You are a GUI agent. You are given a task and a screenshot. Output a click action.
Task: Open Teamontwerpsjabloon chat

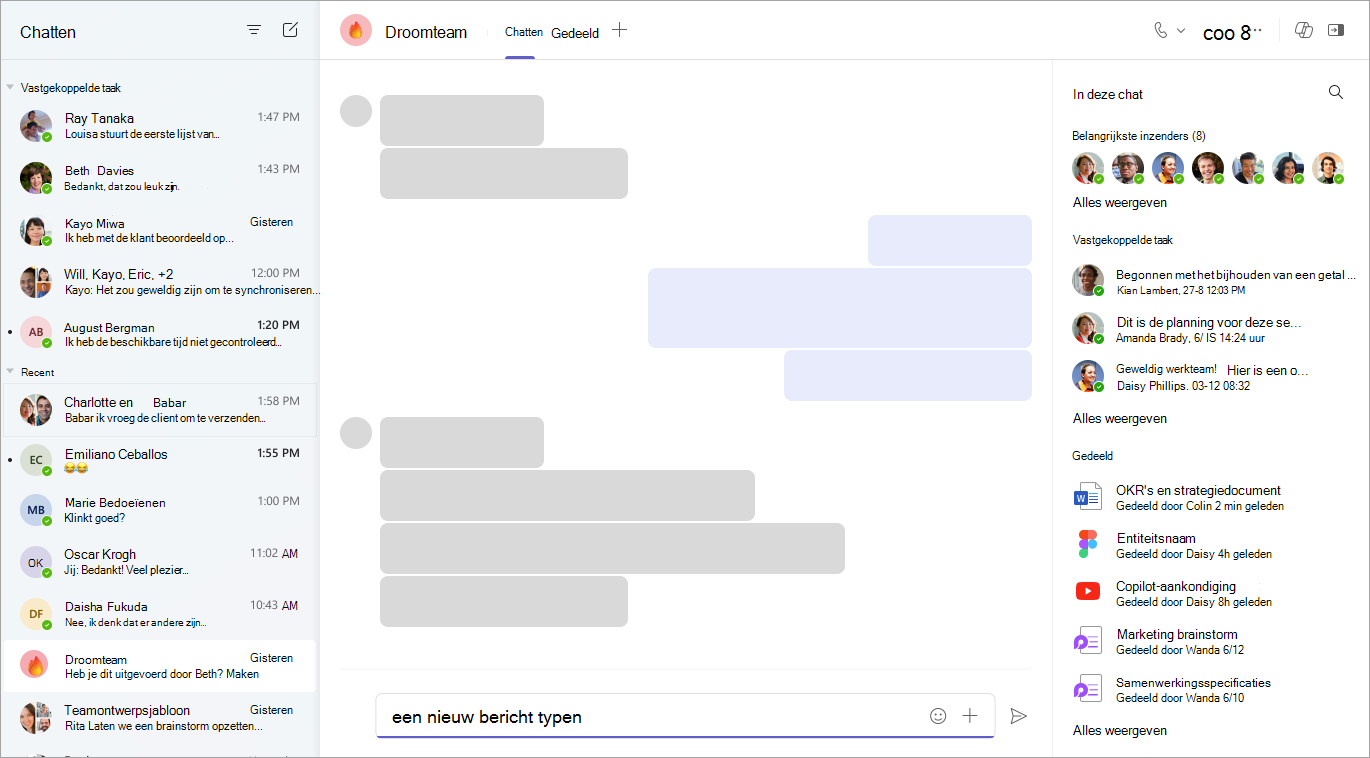point(160,718)
